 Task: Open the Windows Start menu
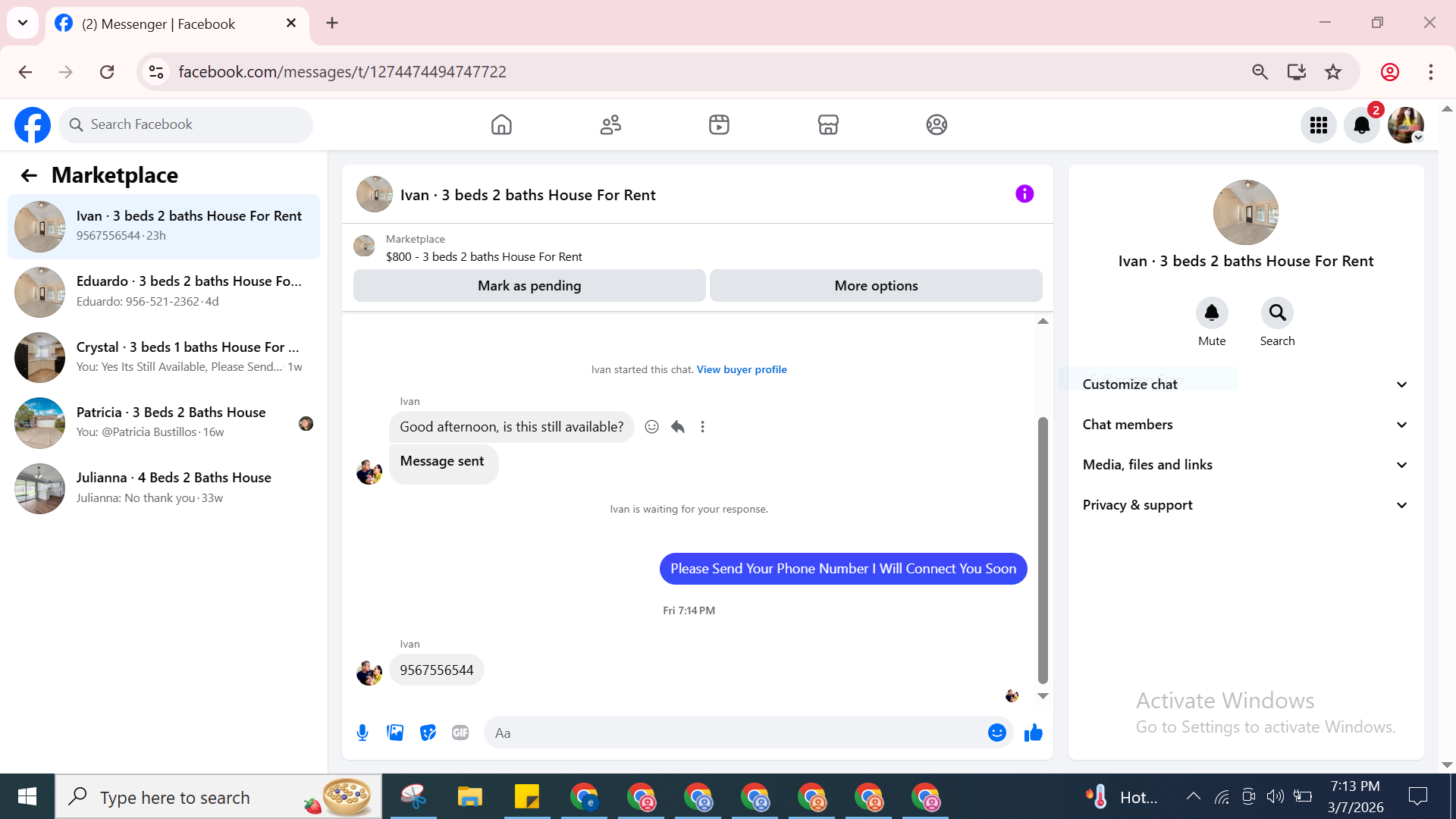click(x=27, y=796)
